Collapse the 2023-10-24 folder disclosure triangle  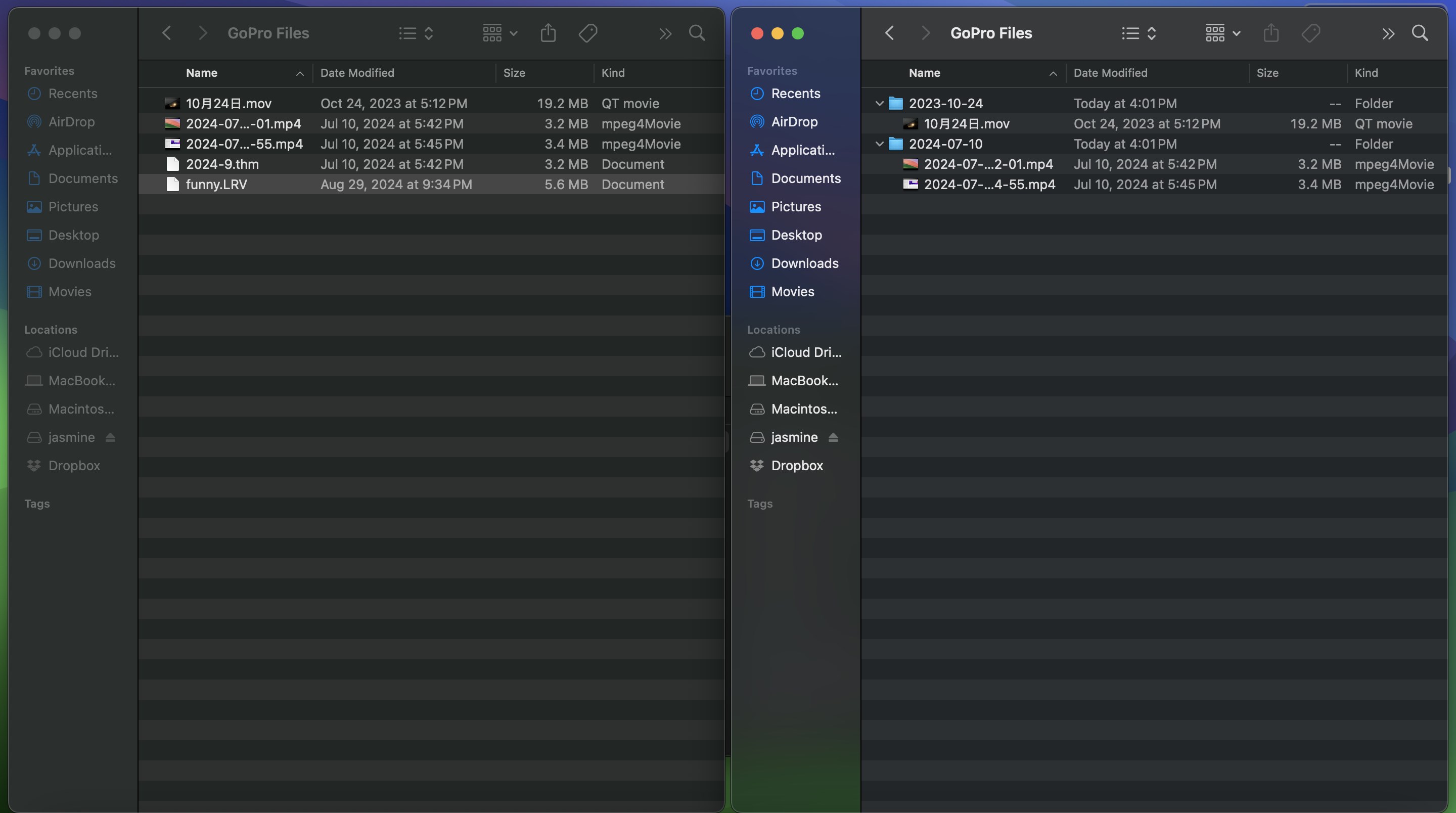pos(879,103)
